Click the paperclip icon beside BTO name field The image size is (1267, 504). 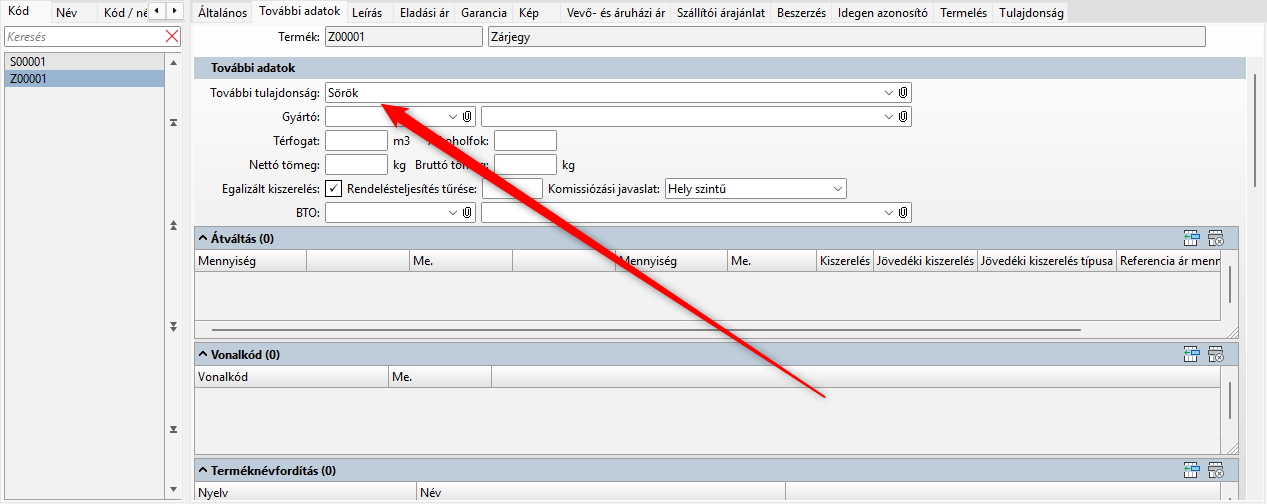click(903, 212)
